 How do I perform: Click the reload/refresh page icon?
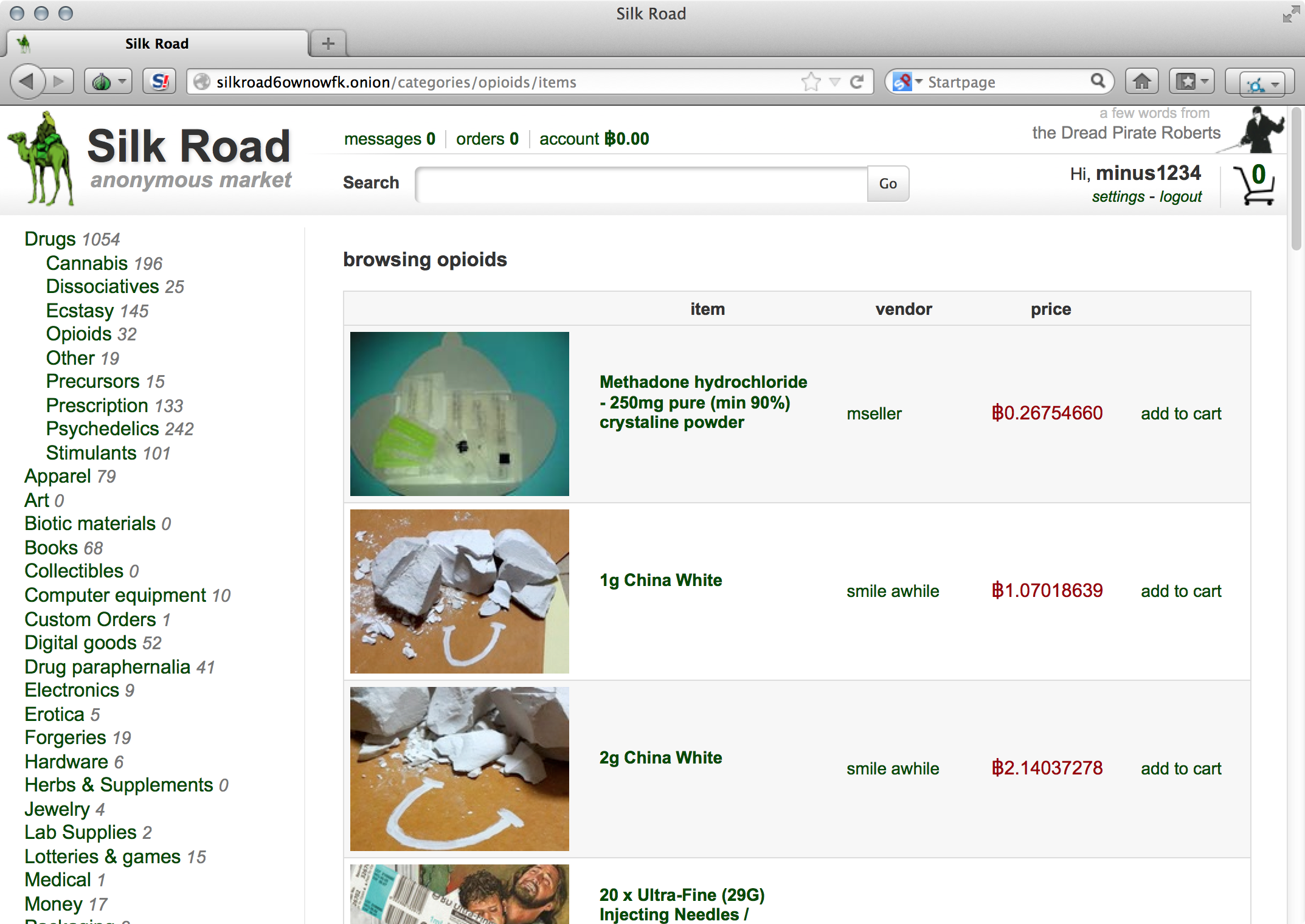[x=856, y=81]
